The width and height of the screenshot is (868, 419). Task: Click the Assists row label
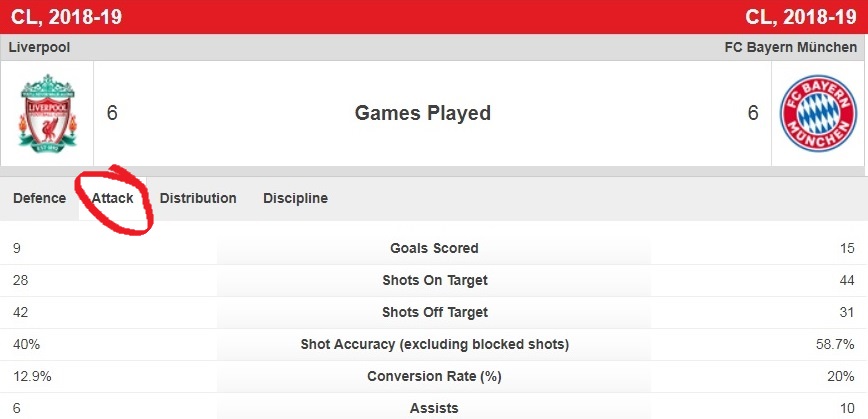click(435, 408)
